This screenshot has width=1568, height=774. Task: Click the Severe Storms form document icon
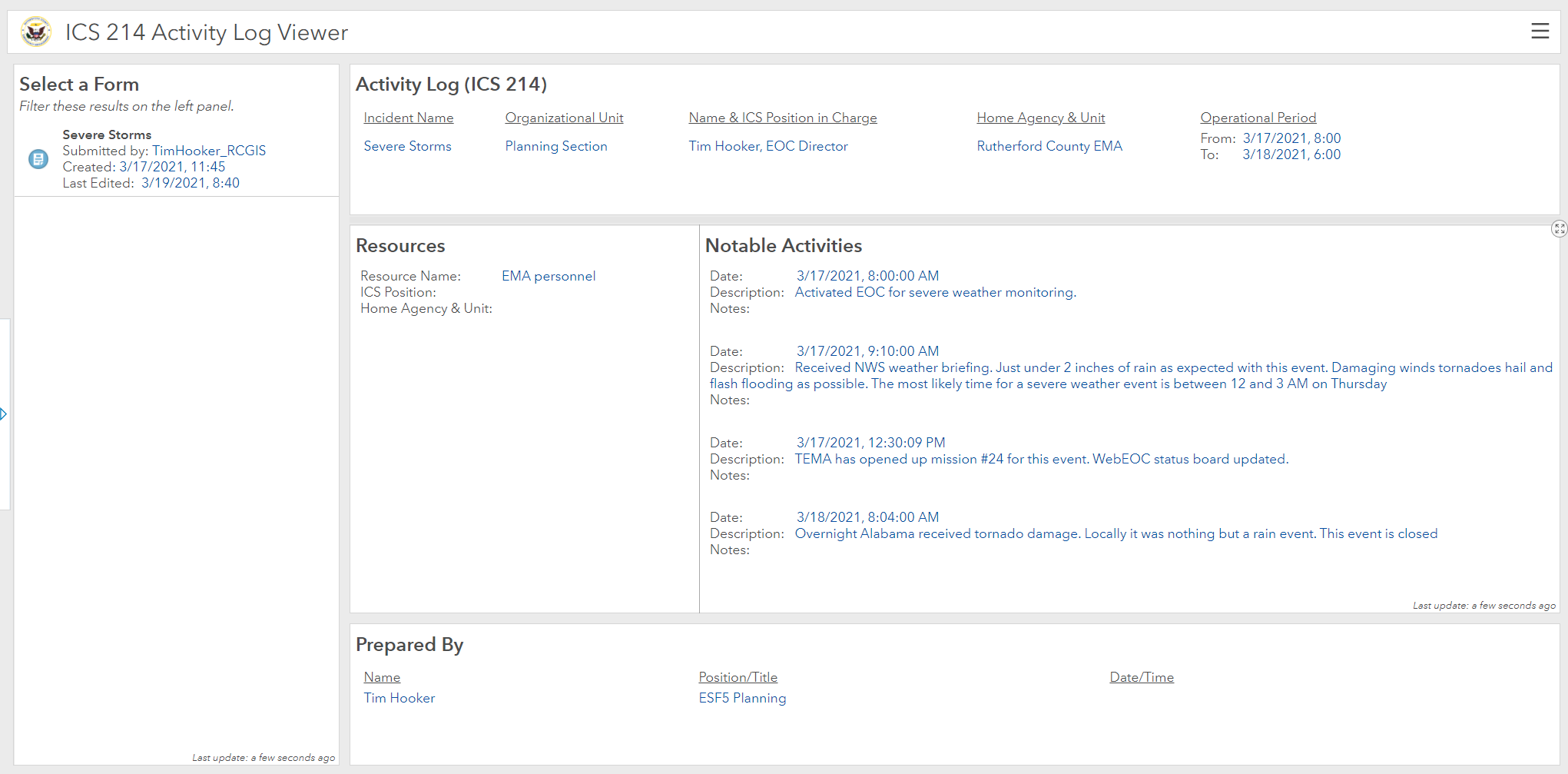pyautogui.click(x=38, y=159)
